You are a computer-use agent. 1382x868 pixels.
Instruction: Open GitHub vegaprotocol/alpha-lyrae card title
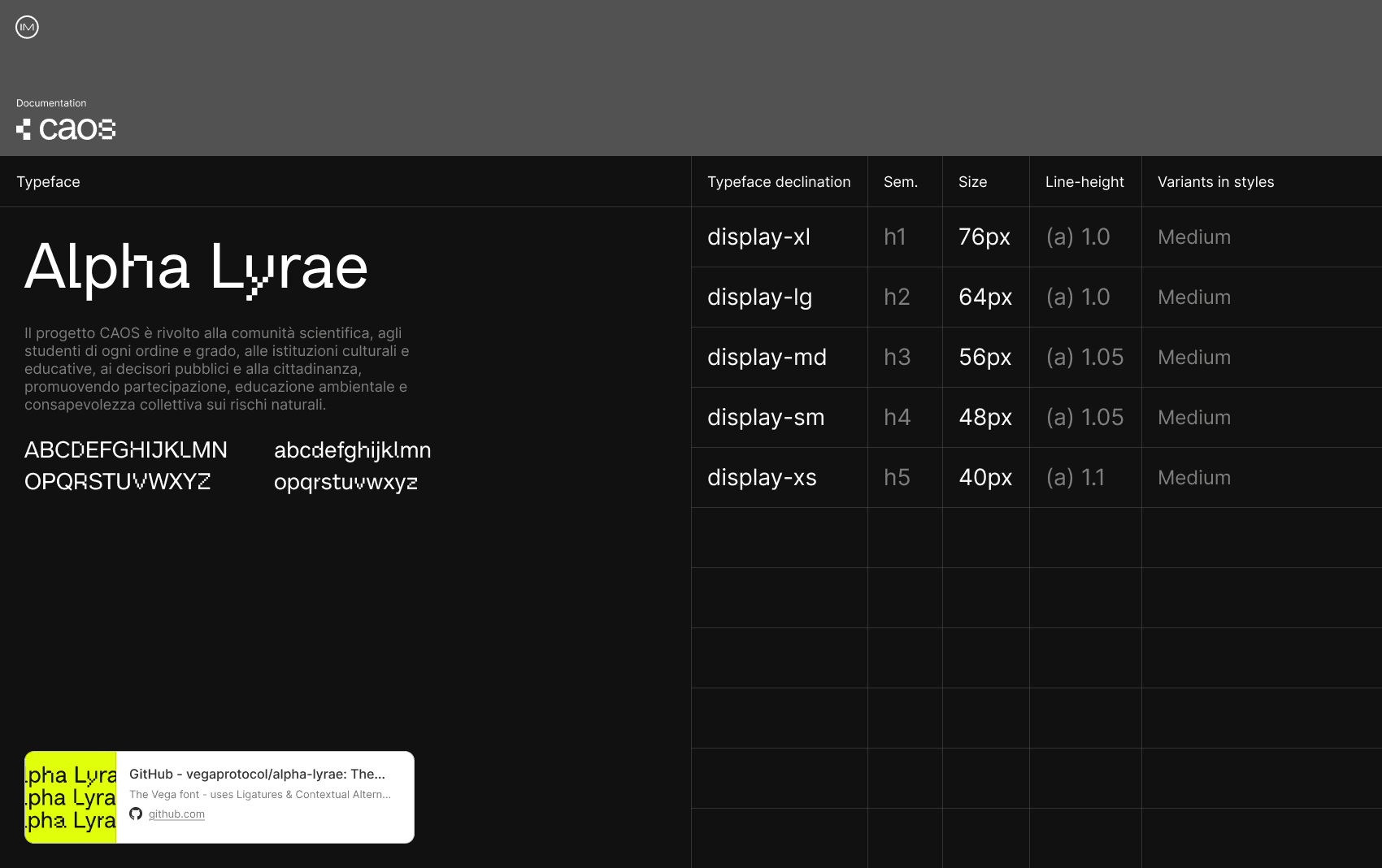[x=257, y=774]
